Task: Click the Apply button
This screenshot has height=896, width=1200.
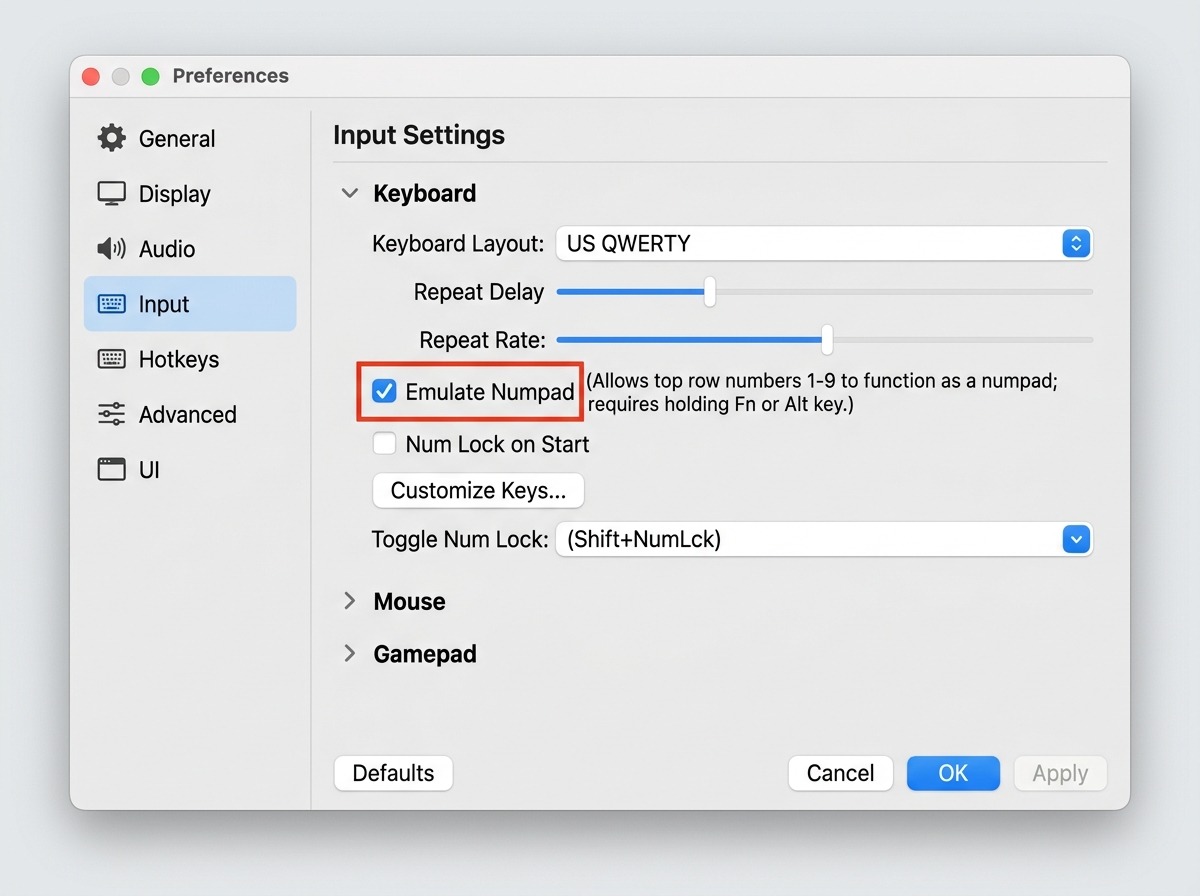Action: pos(1060,773)
